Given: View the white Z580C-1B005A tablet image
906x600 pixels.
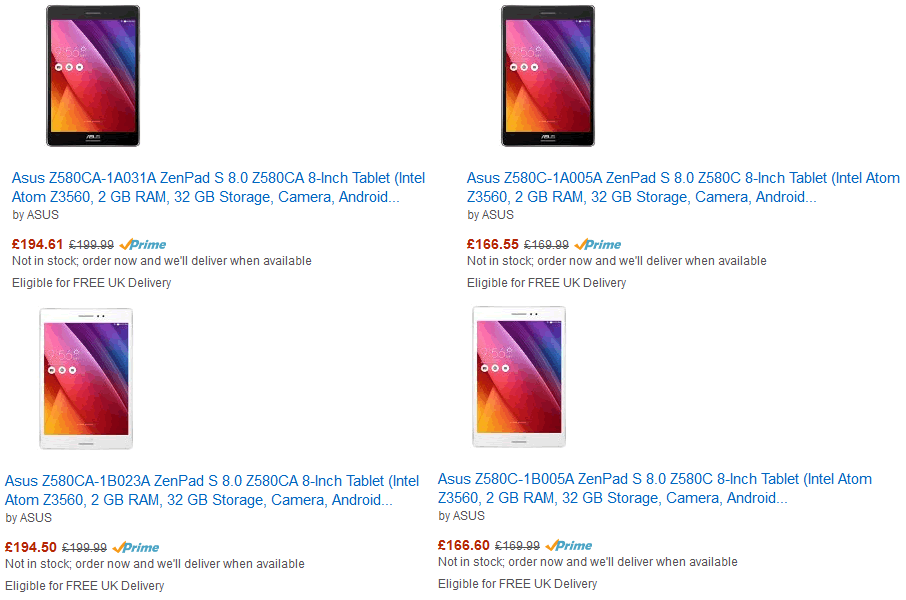Looking at the screenshot, I should [519, 377].
